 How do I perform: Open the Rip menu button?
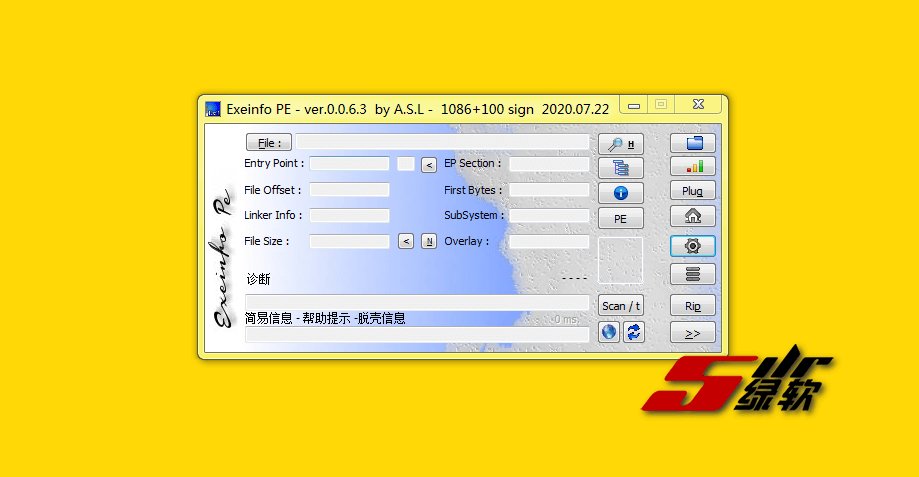pos(692,306)
